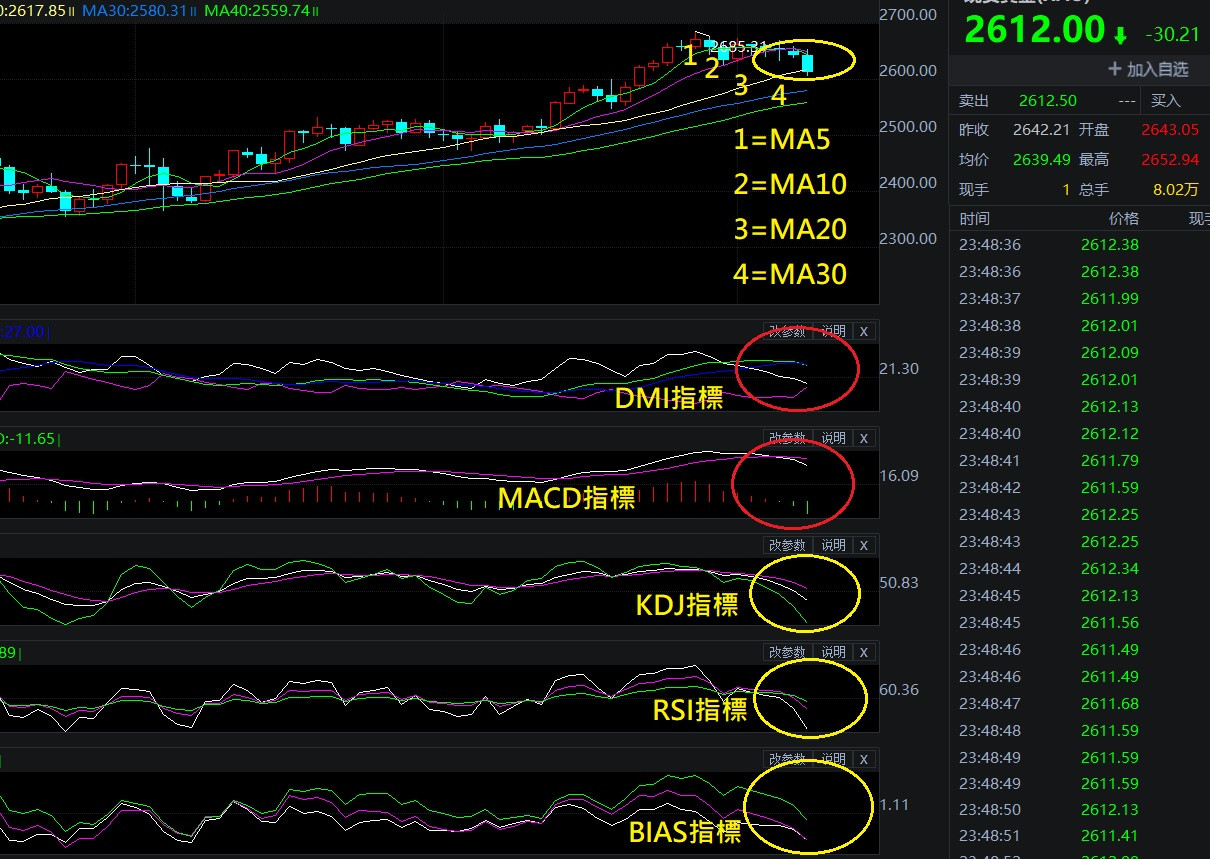Image resolution: width=1210 pixels, height=859 pixels.
Task: Close the 1.11 indicator panel with X
Action: pyautogui.click(x=865, y=759)
